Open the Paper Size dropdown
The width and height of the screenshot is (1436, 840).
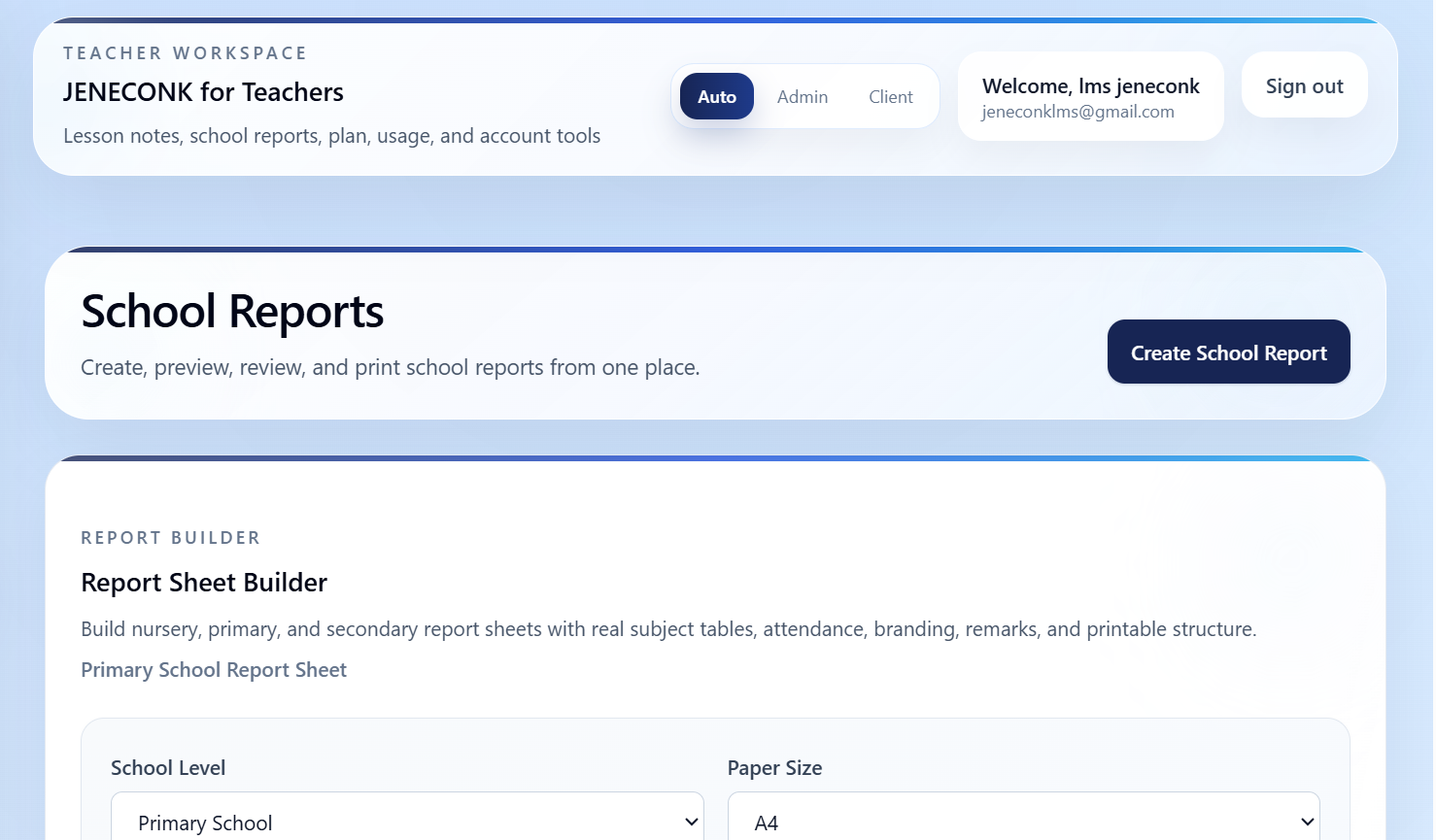[x=1024, y=817]
